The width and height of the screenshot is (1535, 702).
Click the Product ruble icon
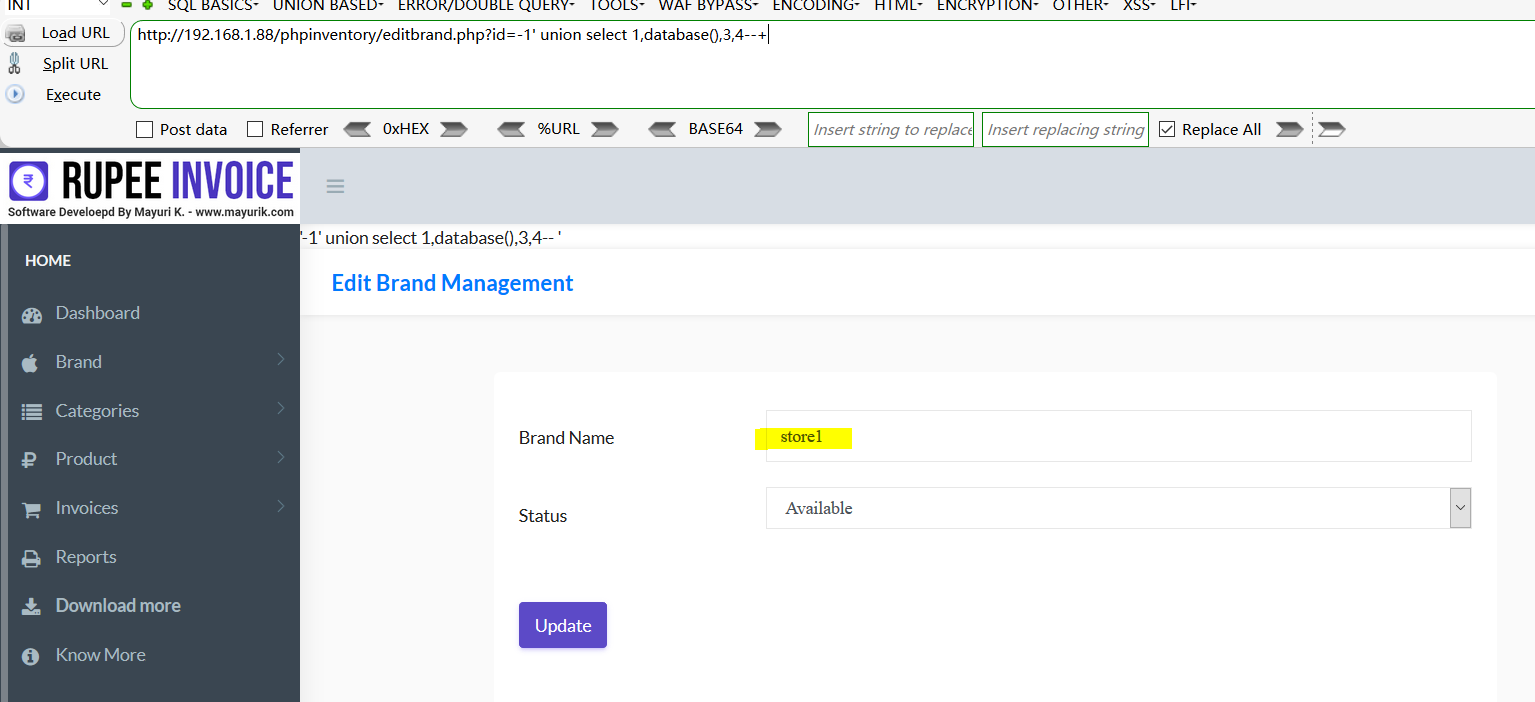coord(29,460)
